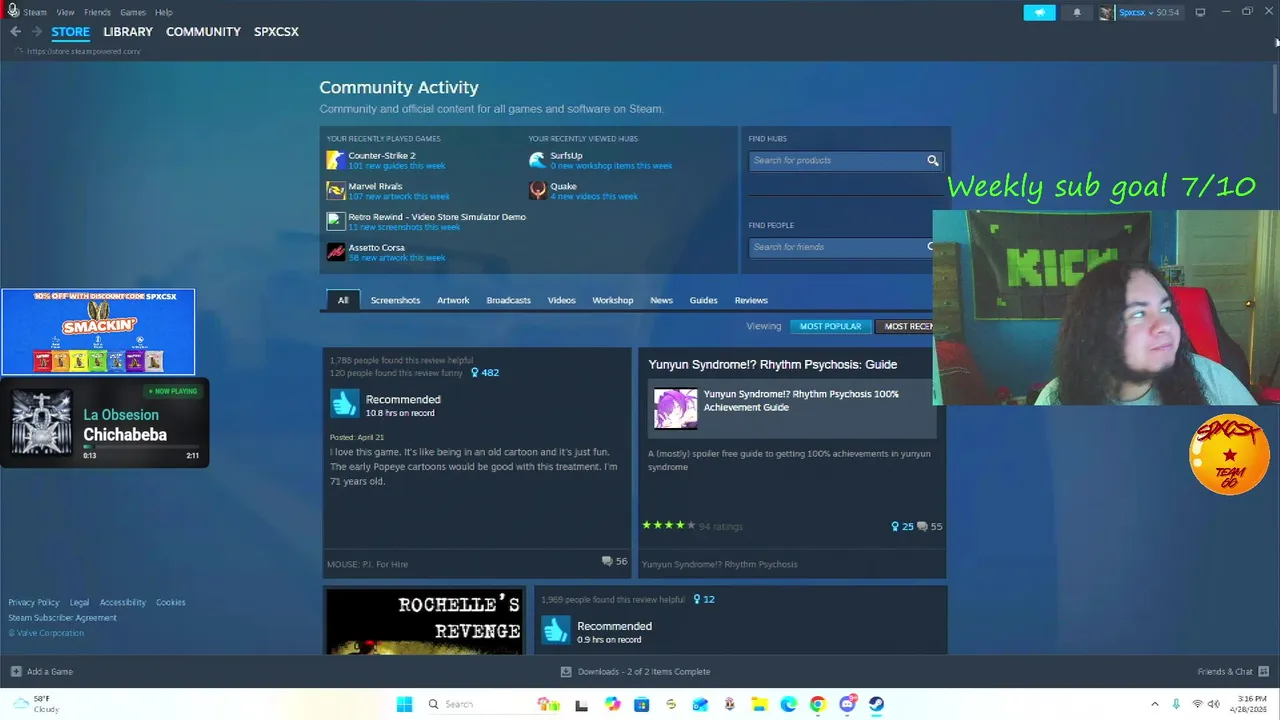The image size is (1280, 720).
Task: Go back with the left arrow
Action: [15, 32]
